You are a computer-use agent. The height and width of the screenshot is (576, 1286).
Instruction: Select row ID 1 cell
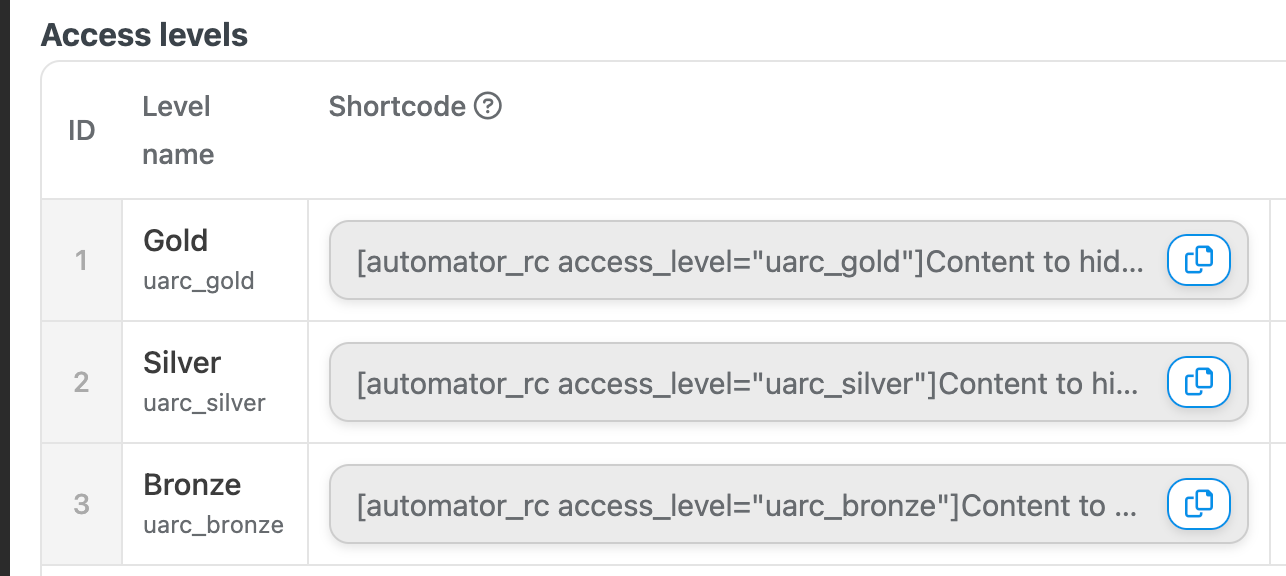[x=82, y=261]
